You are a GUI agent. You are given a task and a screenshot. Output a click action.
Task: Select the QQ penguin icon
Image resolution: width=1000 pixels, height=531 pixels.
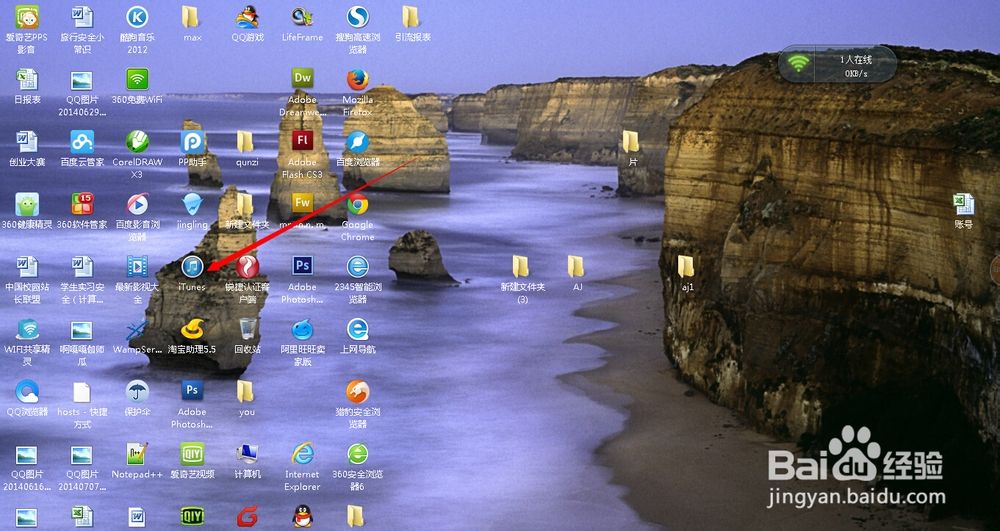point(302,516)
